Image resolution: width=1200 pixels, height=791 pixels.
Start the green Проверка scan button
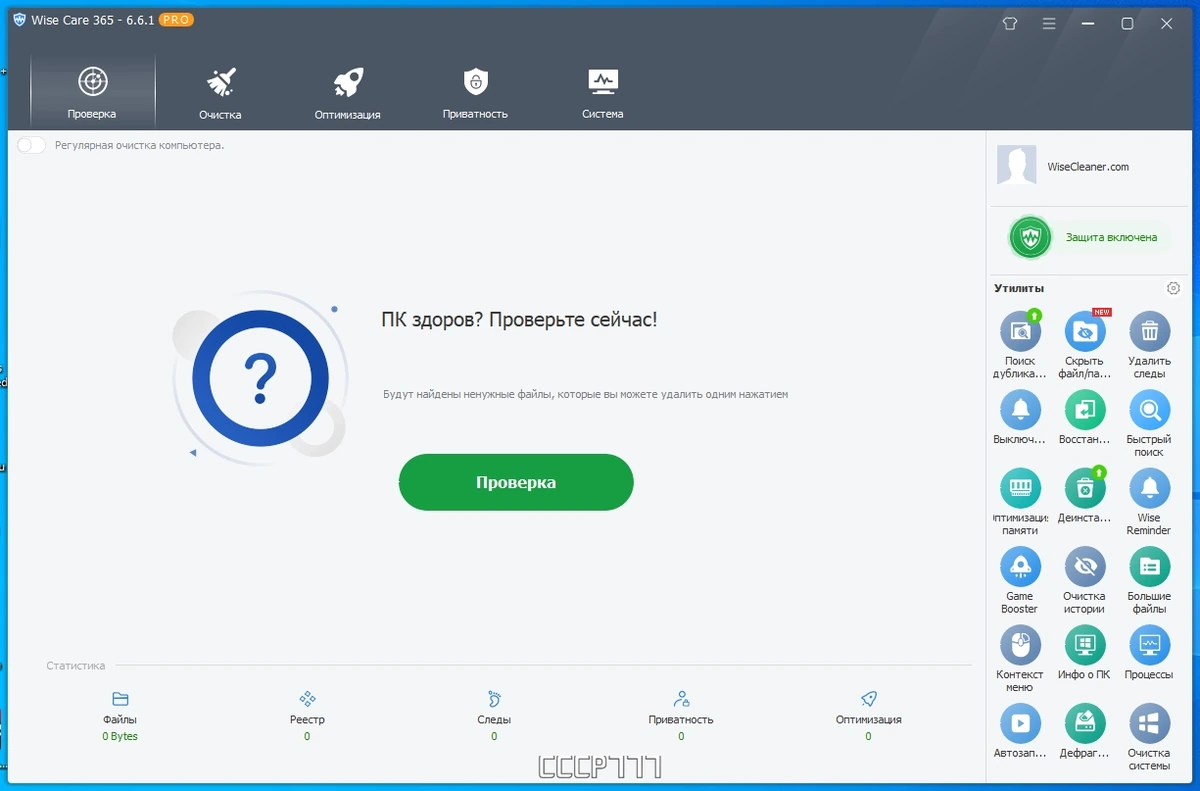tap(516, 482)
